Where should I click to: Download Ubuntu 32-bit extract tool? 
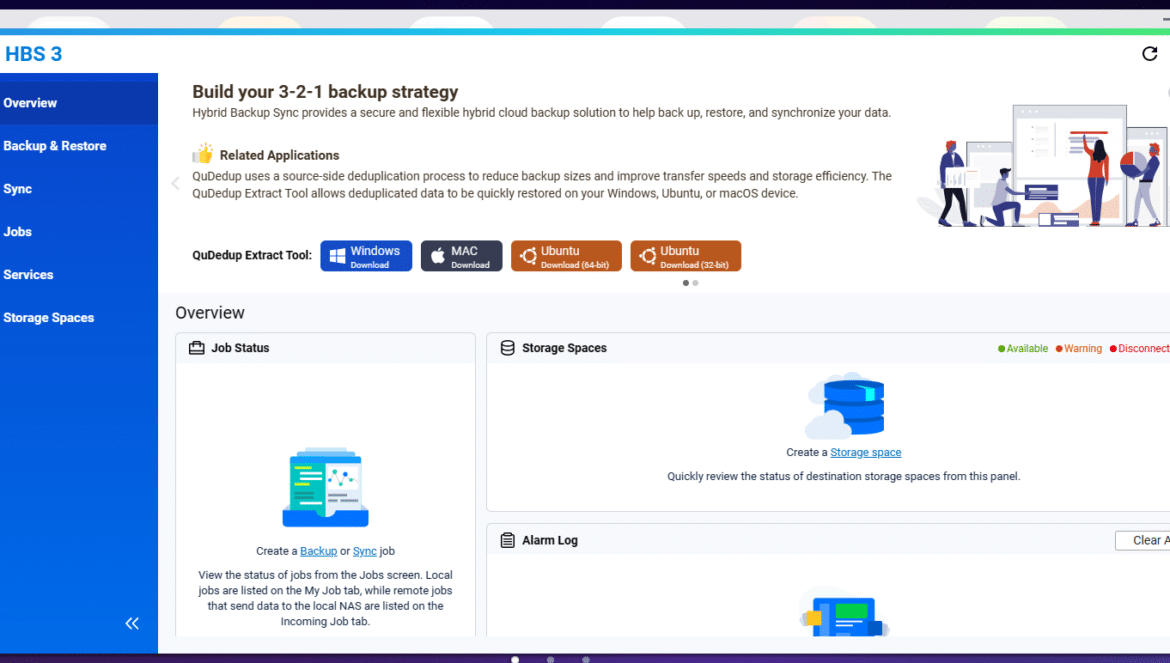click(x=686, y=256)
